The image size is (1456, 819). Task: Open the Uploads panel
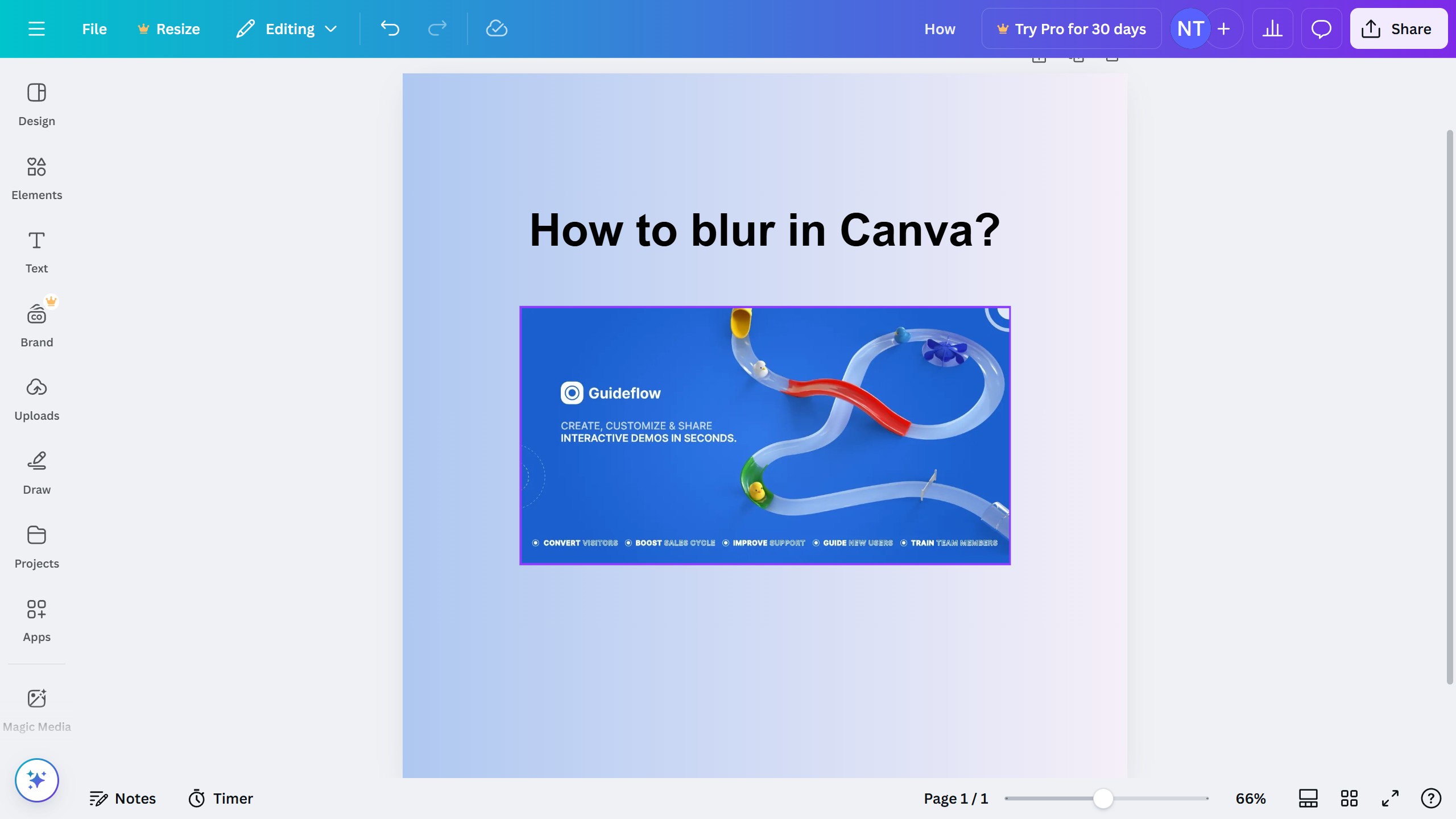click(36, 399)
